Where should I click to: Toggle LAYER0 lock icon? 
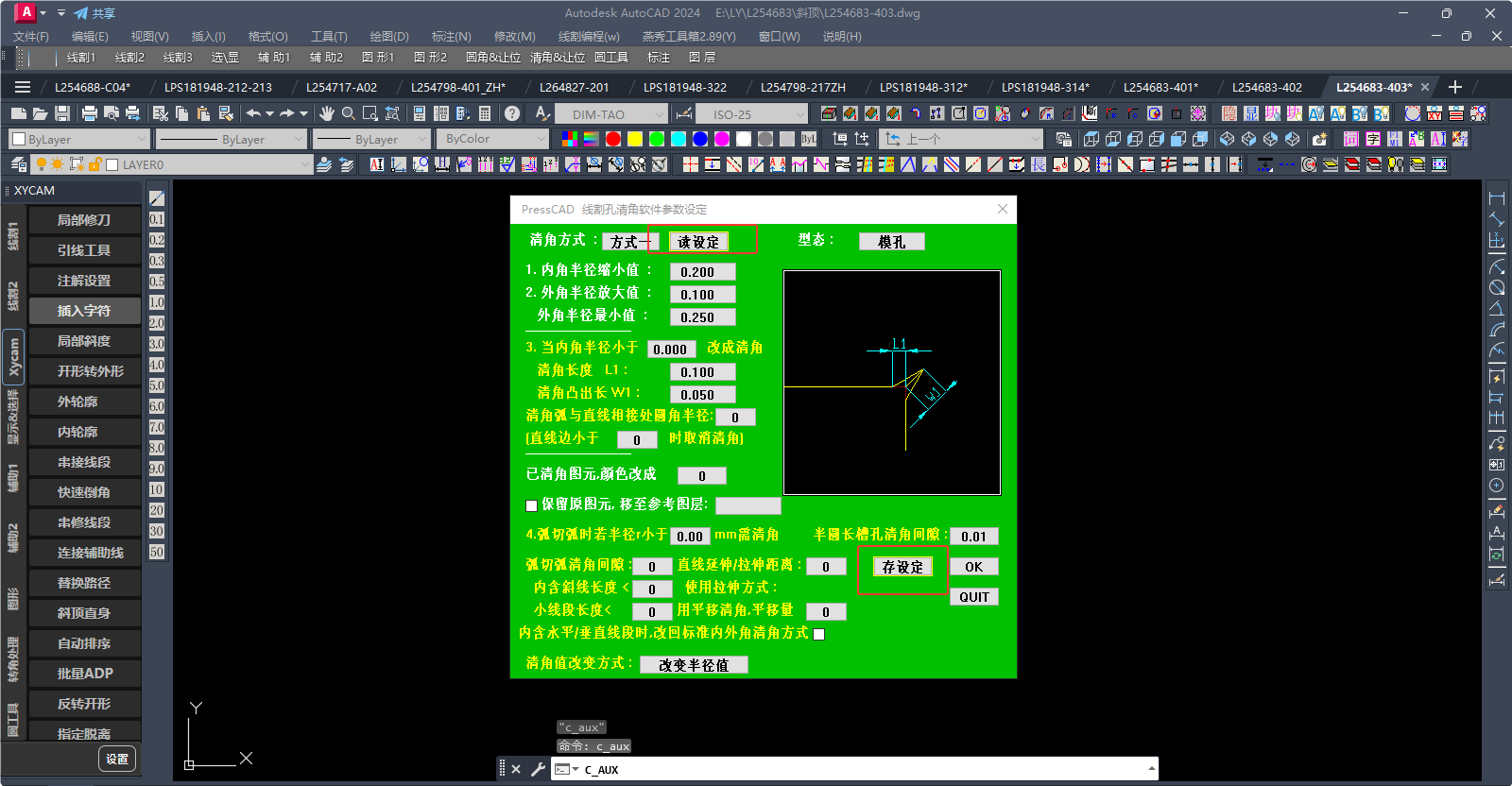pyautogui.click(x=94, y=164)
